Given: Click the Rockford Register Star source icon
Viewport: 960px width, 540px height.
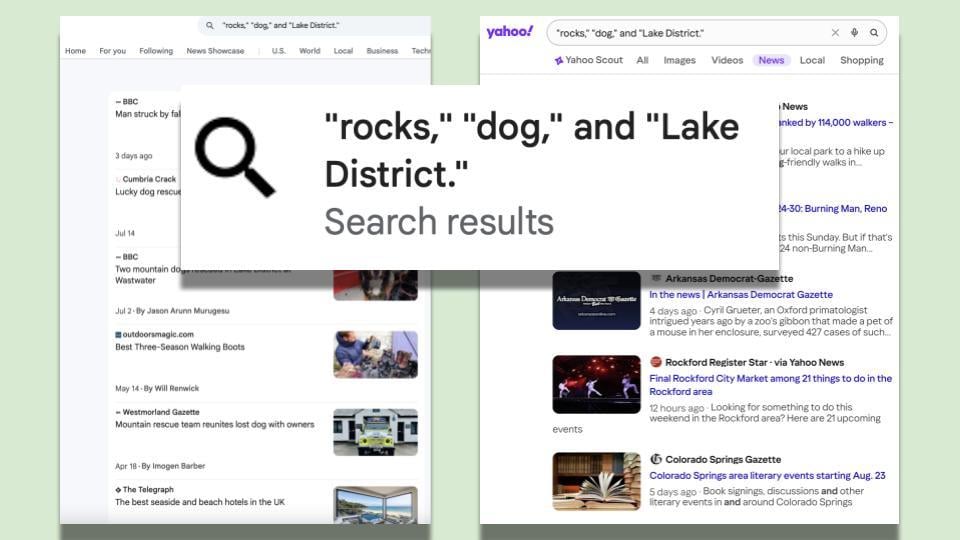Looking at the screenshot, I should [655, 362].
